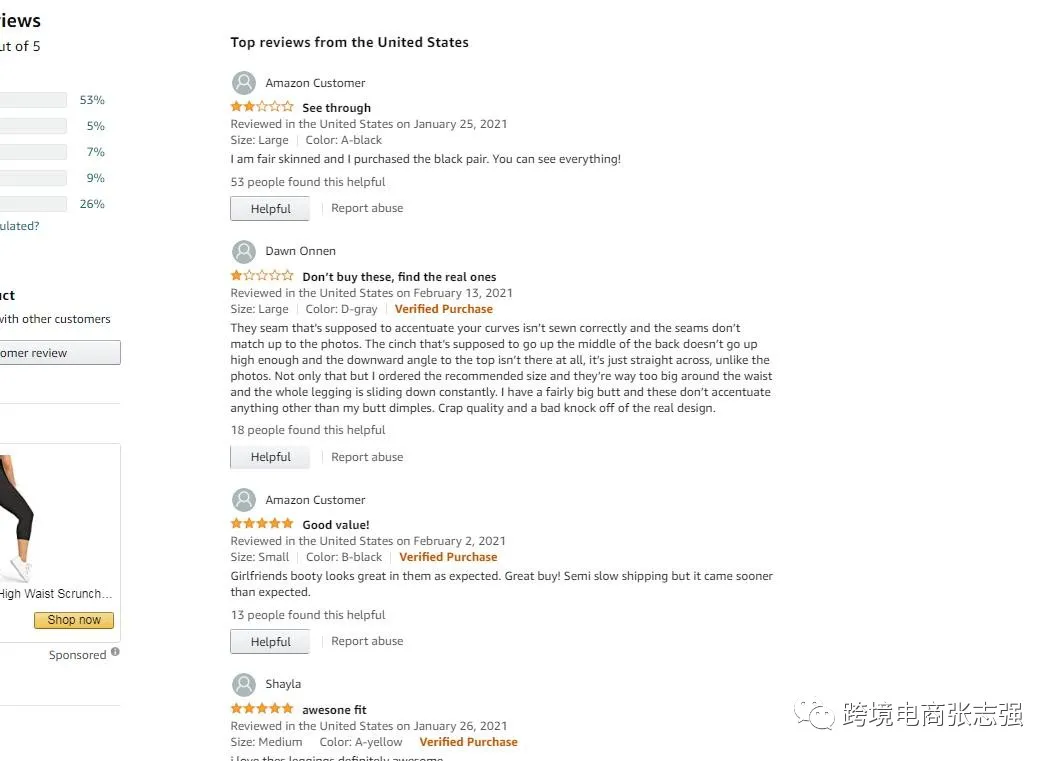Open the sponsored leggings product image
The width and height of the screenshot is (1058, 761).
pos(20,515)
